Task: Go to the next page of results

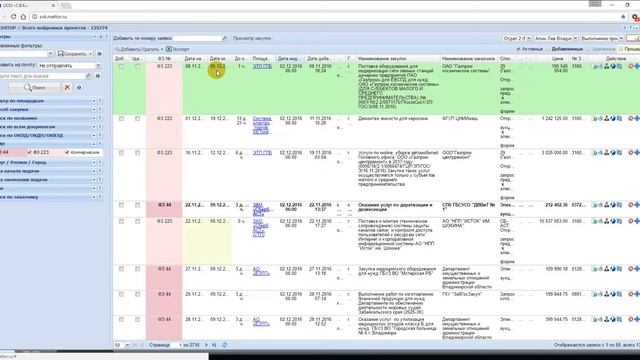Action: pyautogui.click(x=207, y=345)
